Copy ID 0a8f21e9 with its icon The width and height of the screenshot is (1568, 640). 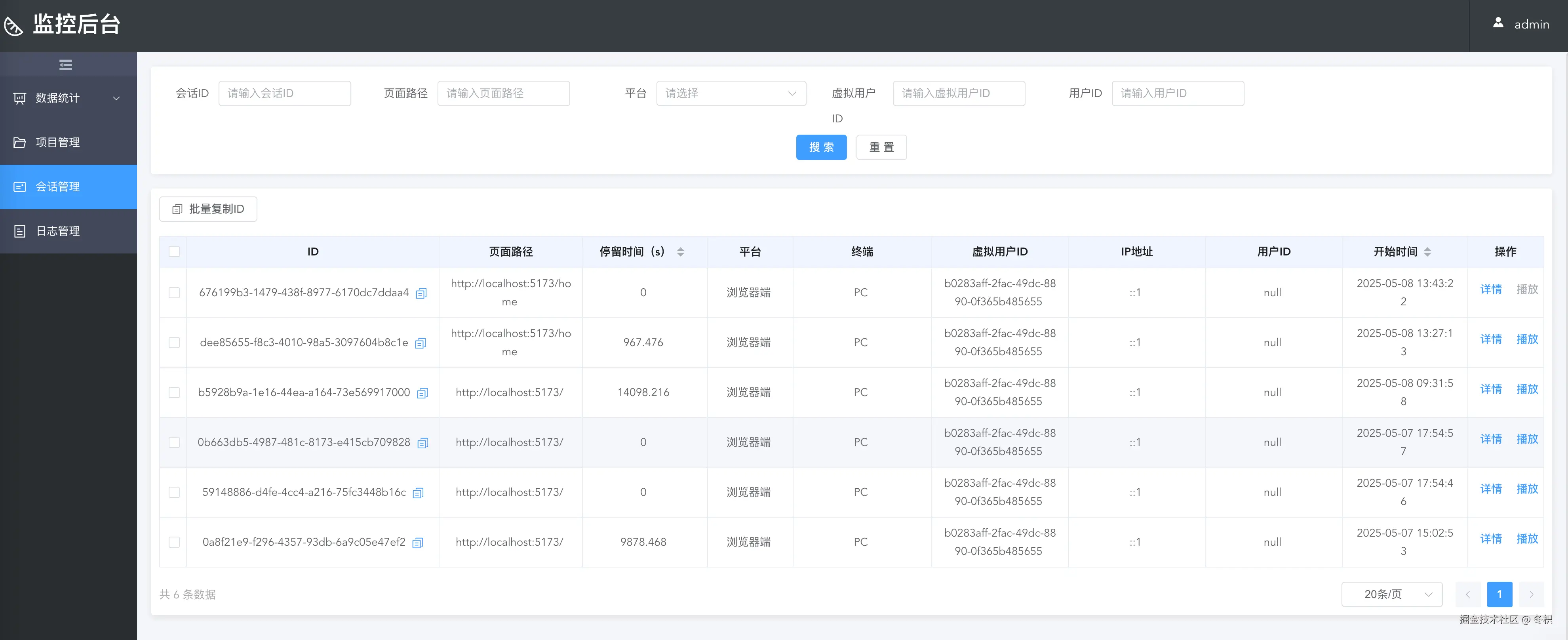pos(417,543)
